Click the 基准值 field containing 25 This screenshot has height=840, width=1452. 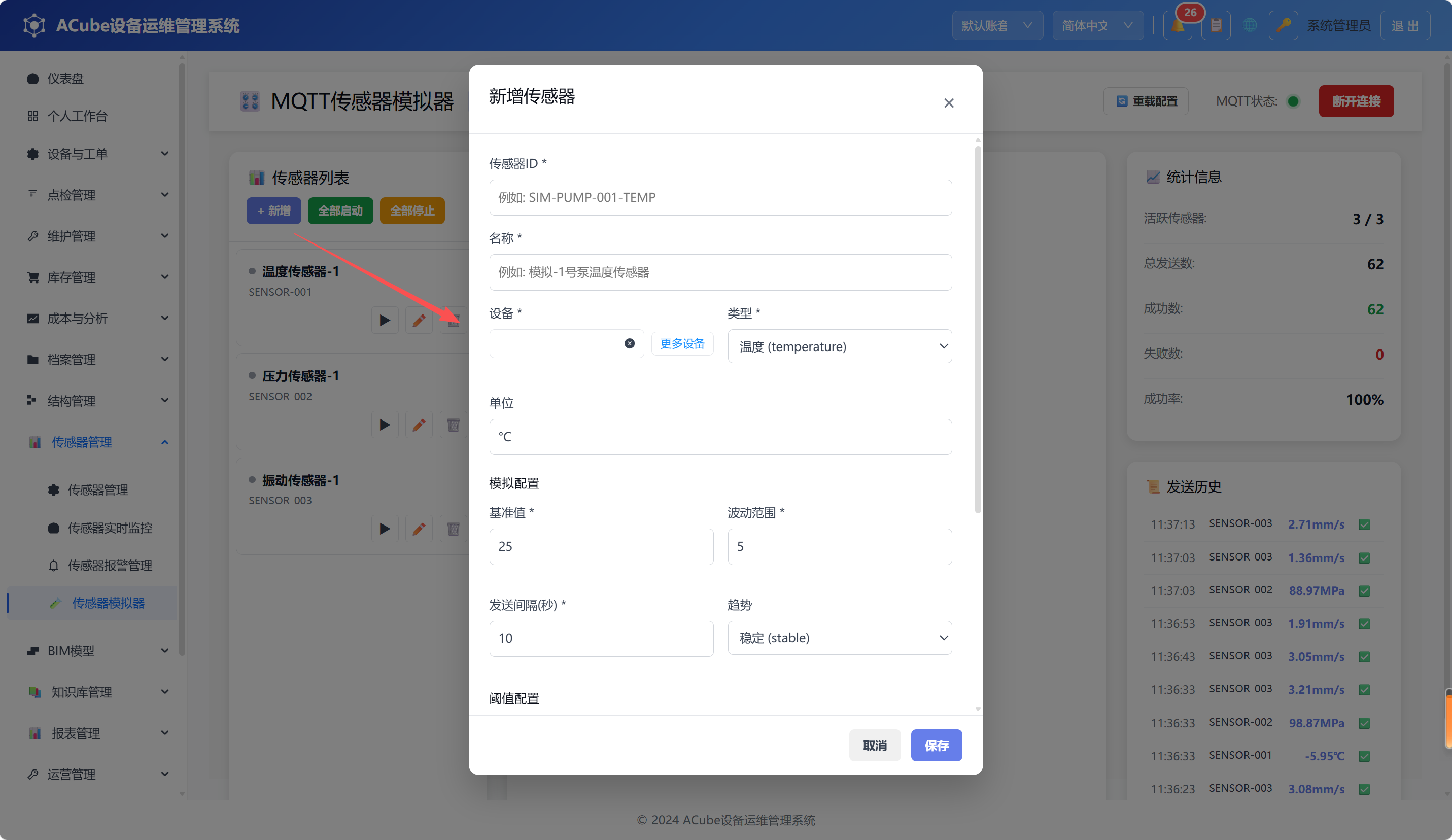click(601, 546)
